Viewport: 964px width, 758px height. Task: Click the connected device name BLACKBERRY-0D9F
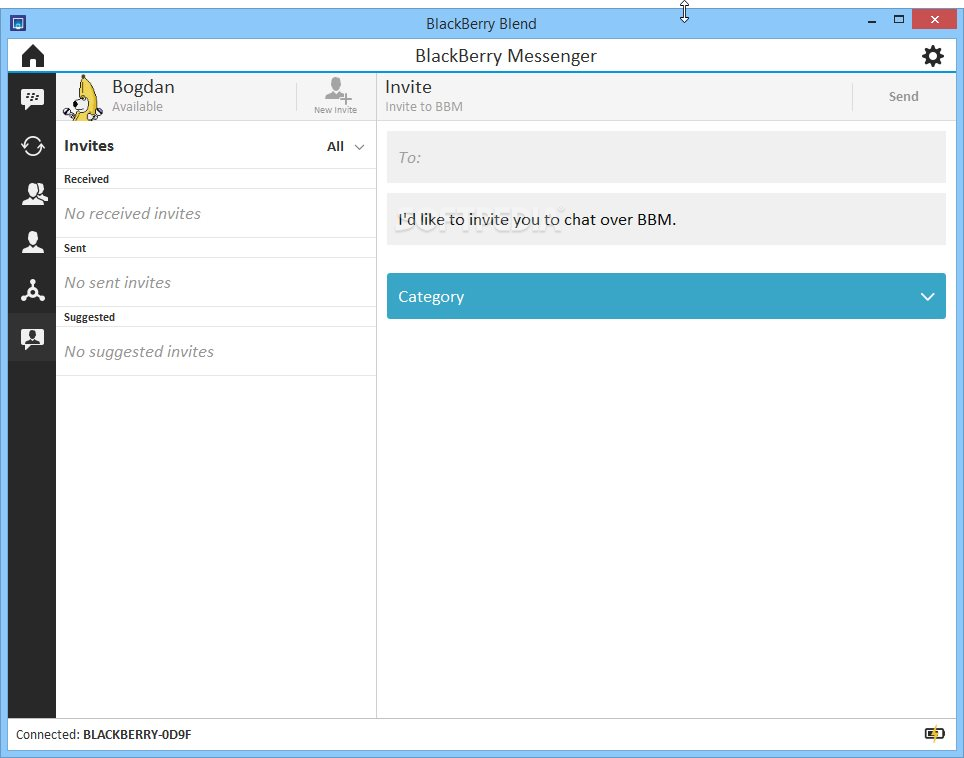137,734
